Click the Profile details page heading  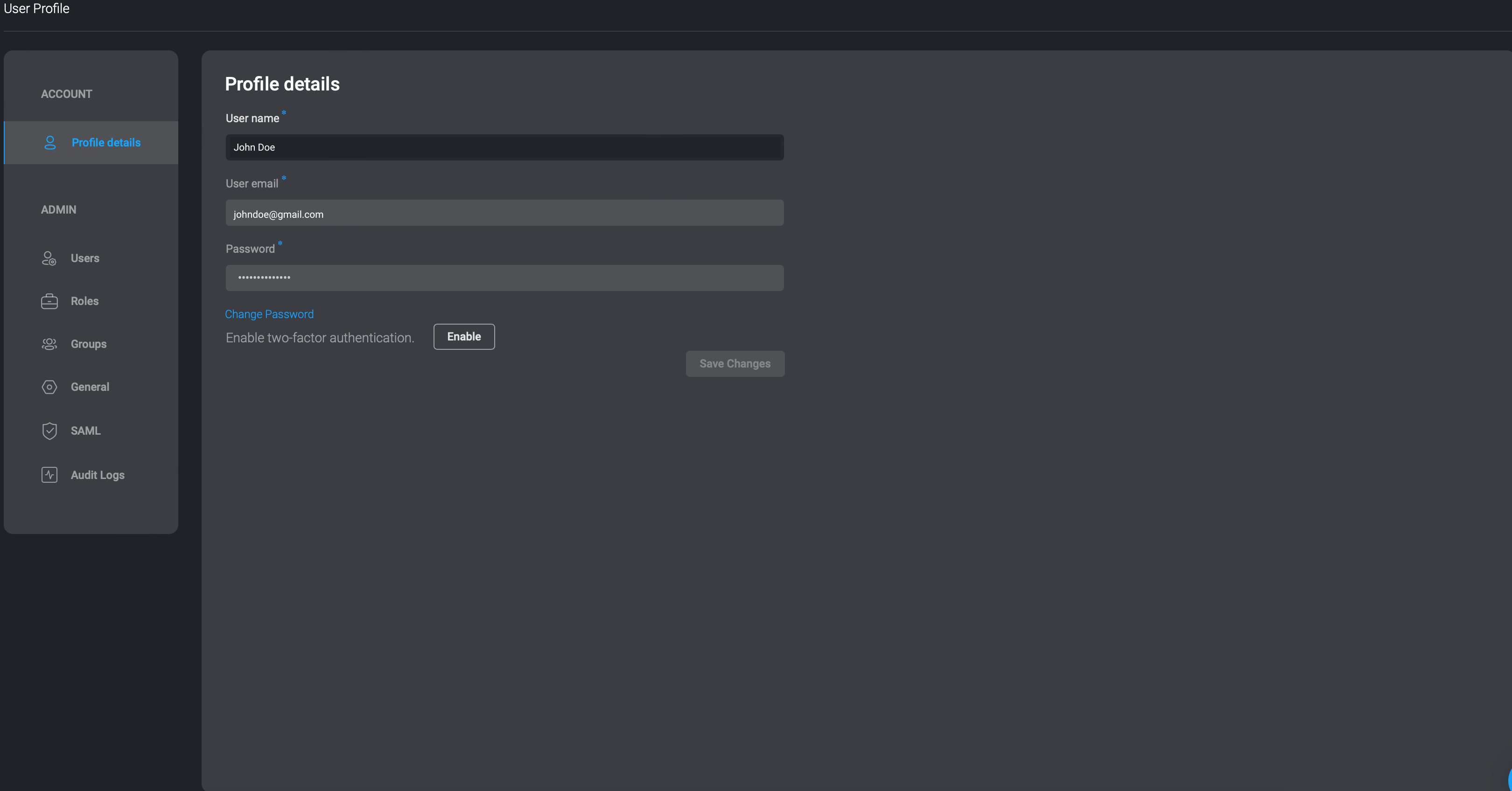(282, 84)
